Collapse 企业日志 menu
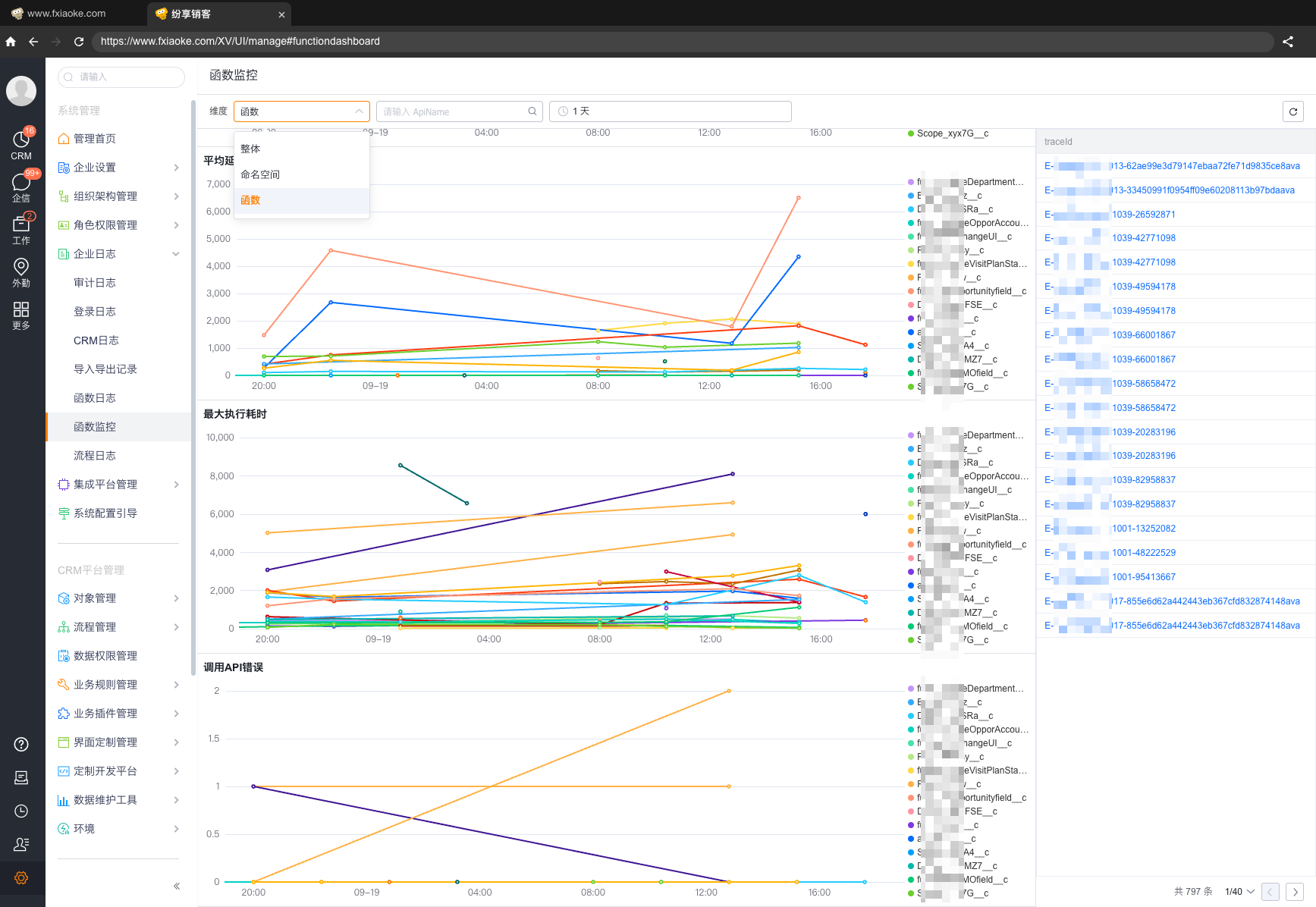Screen dimensions: 1316x907 click(x=118, y=254)
